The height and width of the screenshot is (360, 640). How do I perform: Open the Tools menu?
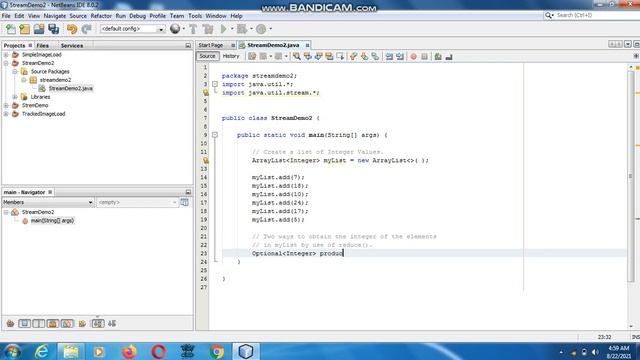point(195,16)
